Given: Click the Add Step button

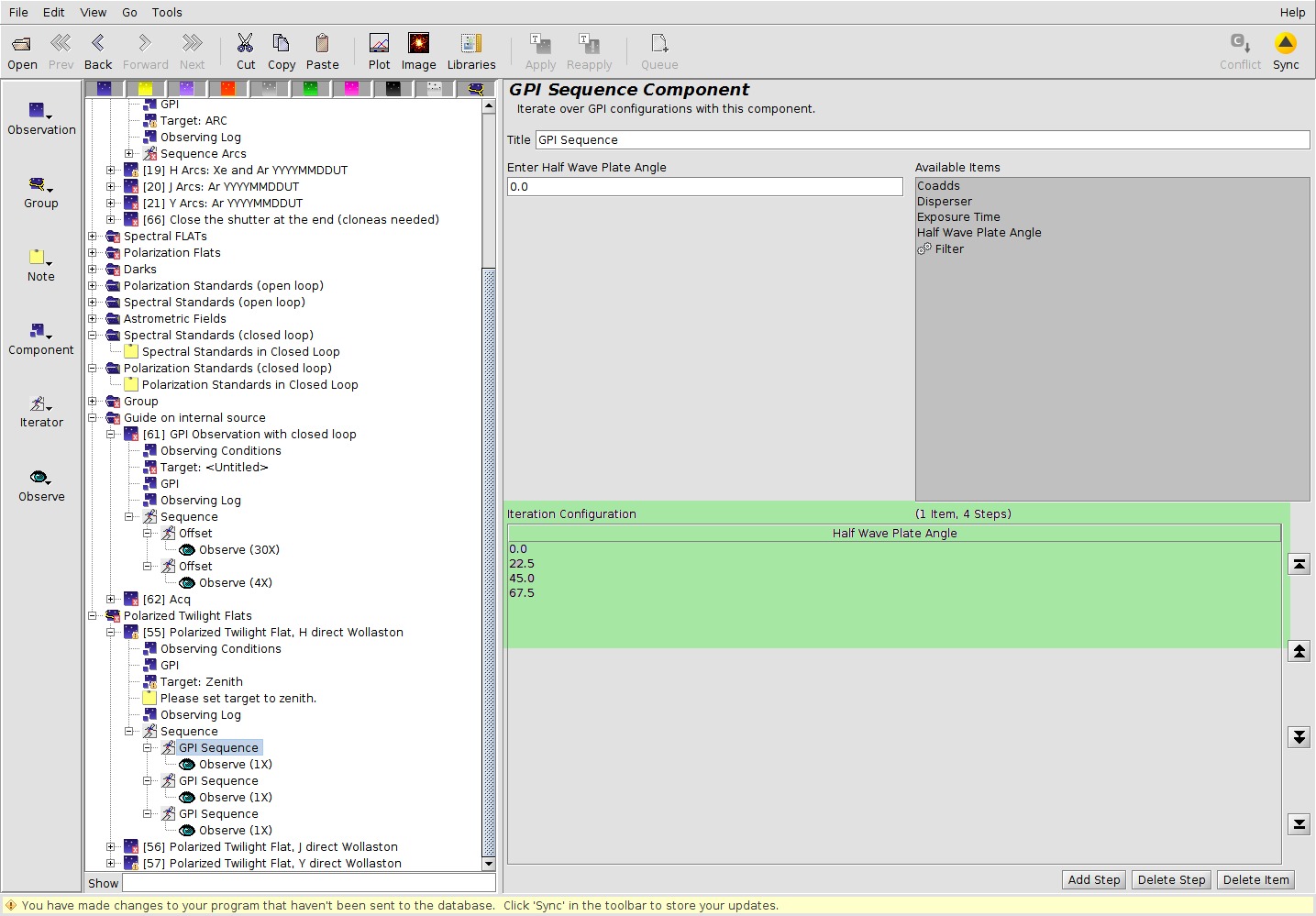Looking at the screenshot, I should click(x=1094, y=879).
